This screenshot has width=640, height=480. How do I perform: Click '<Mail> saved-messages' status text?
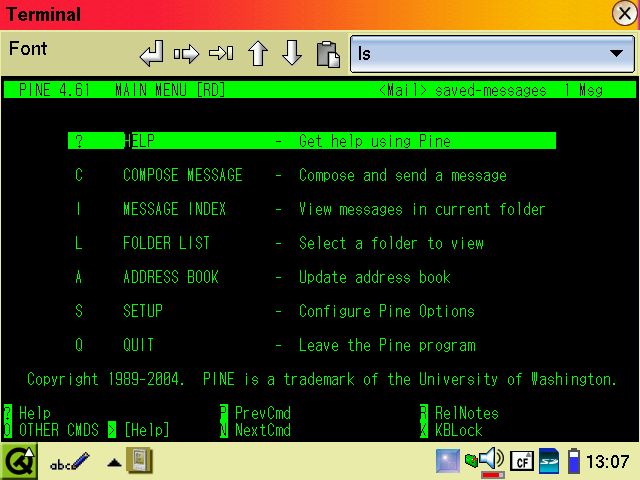[462, 90]
